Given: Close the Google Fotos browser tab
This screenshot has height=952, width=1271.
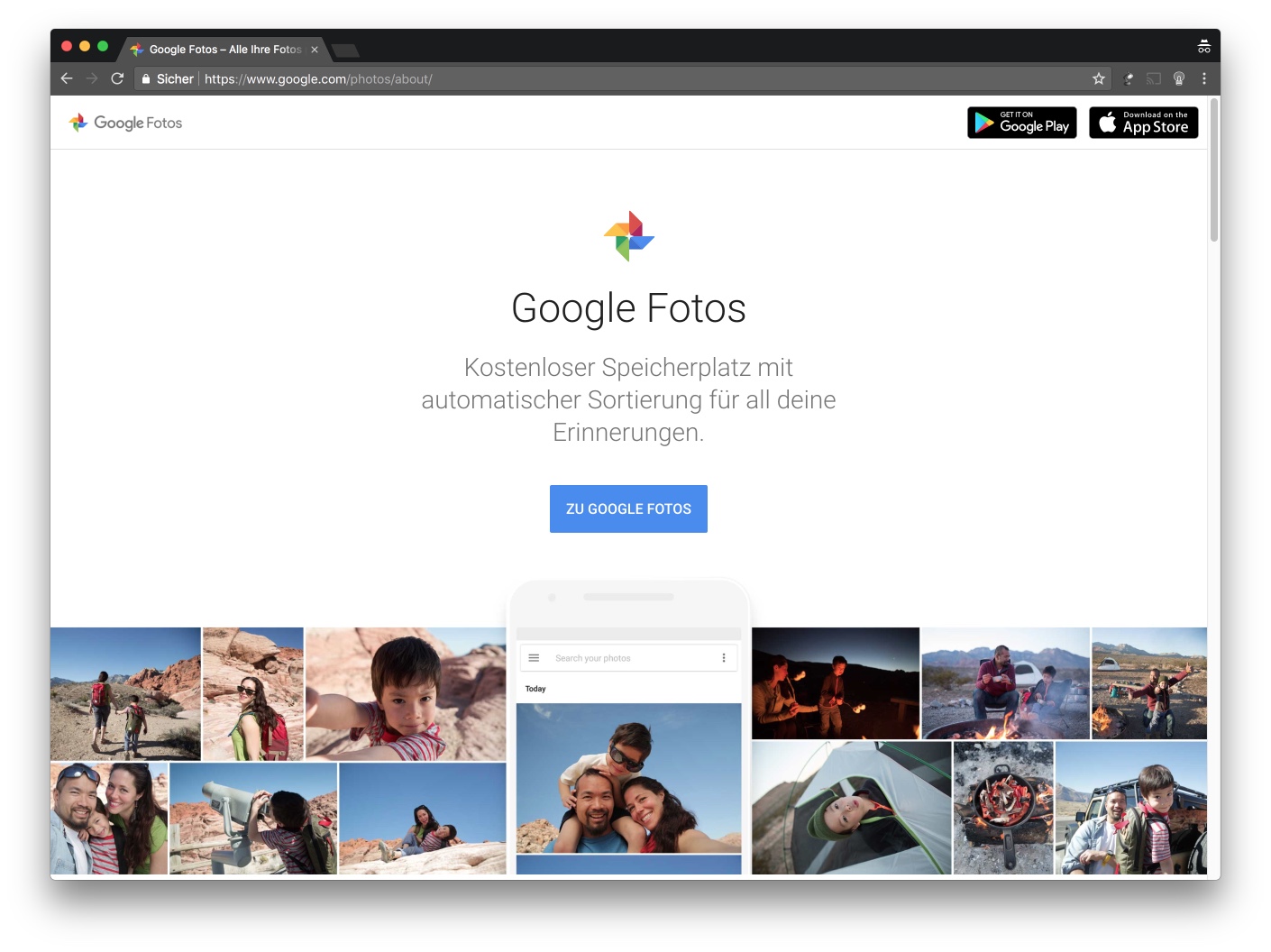Looking at the screenshot, I should (315, 50).
